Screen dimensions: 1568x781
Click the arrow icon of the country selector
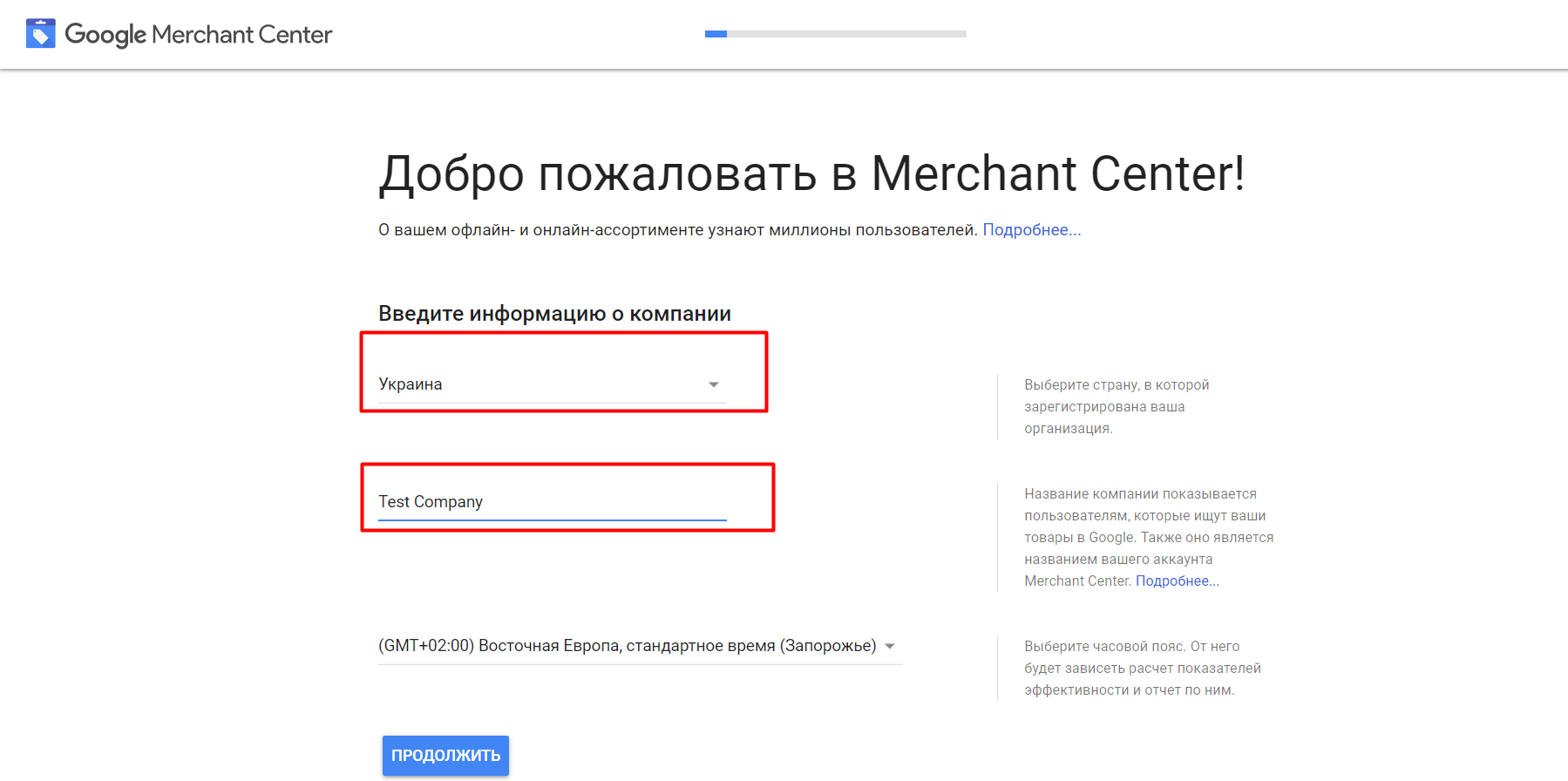click(x=714, y=384)
